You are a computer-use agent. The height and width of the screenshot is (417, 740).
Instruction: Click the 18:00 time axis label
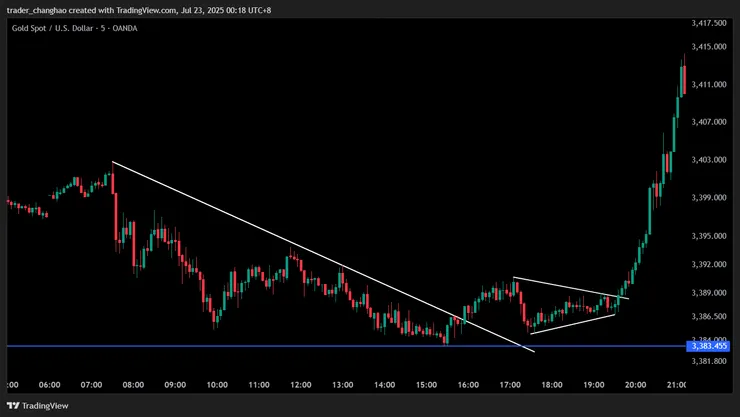(x=552, y=385)
